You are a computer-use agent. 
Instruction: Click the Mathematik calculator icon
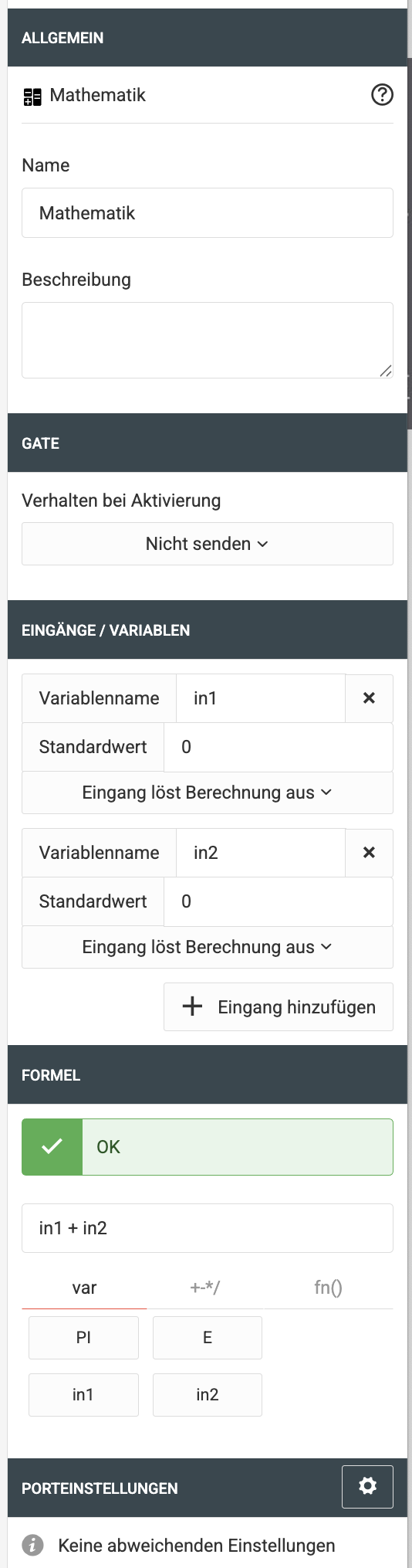[x=32, y=97]
